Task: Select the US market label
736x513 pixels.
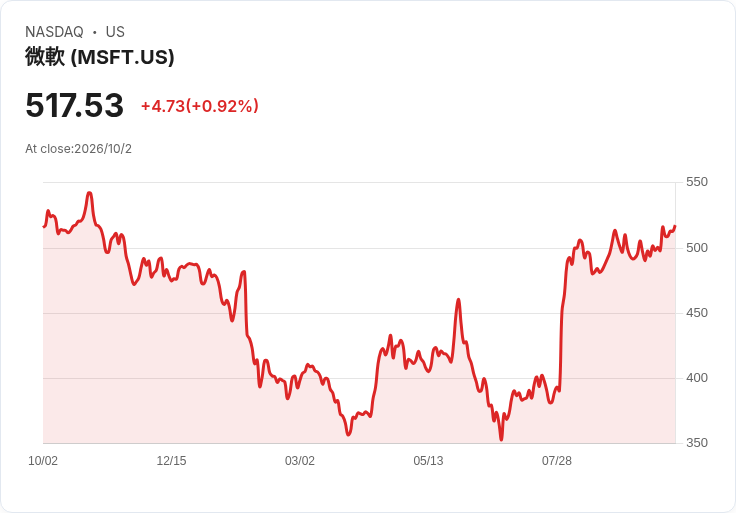Action: (x=115, y=32)
